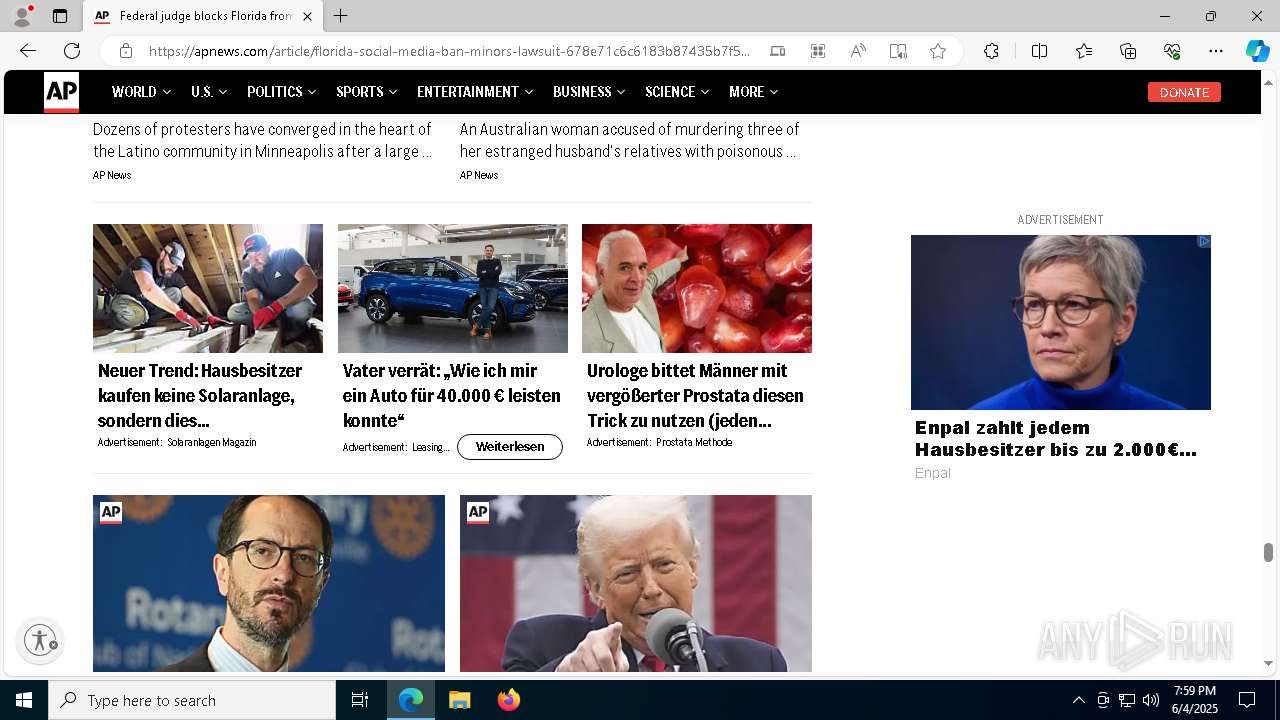Open the favorites list
The image size is (1280, 720).
pos(1084,51)
